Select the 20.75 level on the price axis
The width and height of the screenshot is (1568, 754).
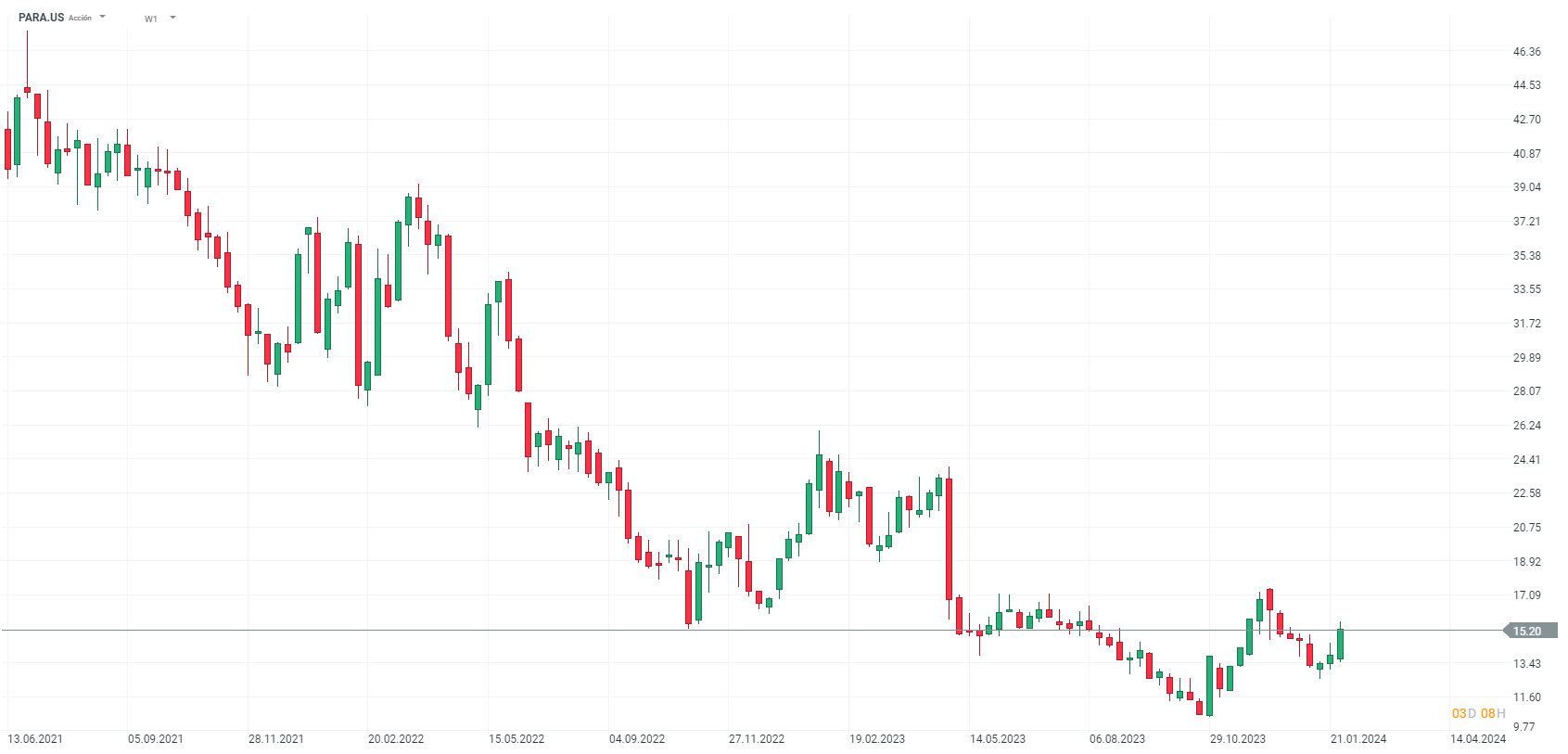(1526, 528)
